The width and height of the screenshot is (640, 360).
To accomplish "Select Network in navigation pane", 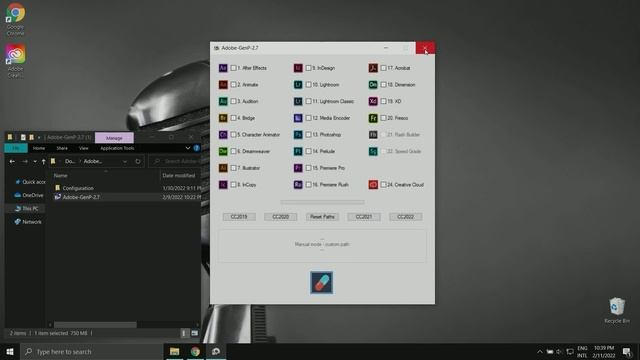I will tap(28, 222).
